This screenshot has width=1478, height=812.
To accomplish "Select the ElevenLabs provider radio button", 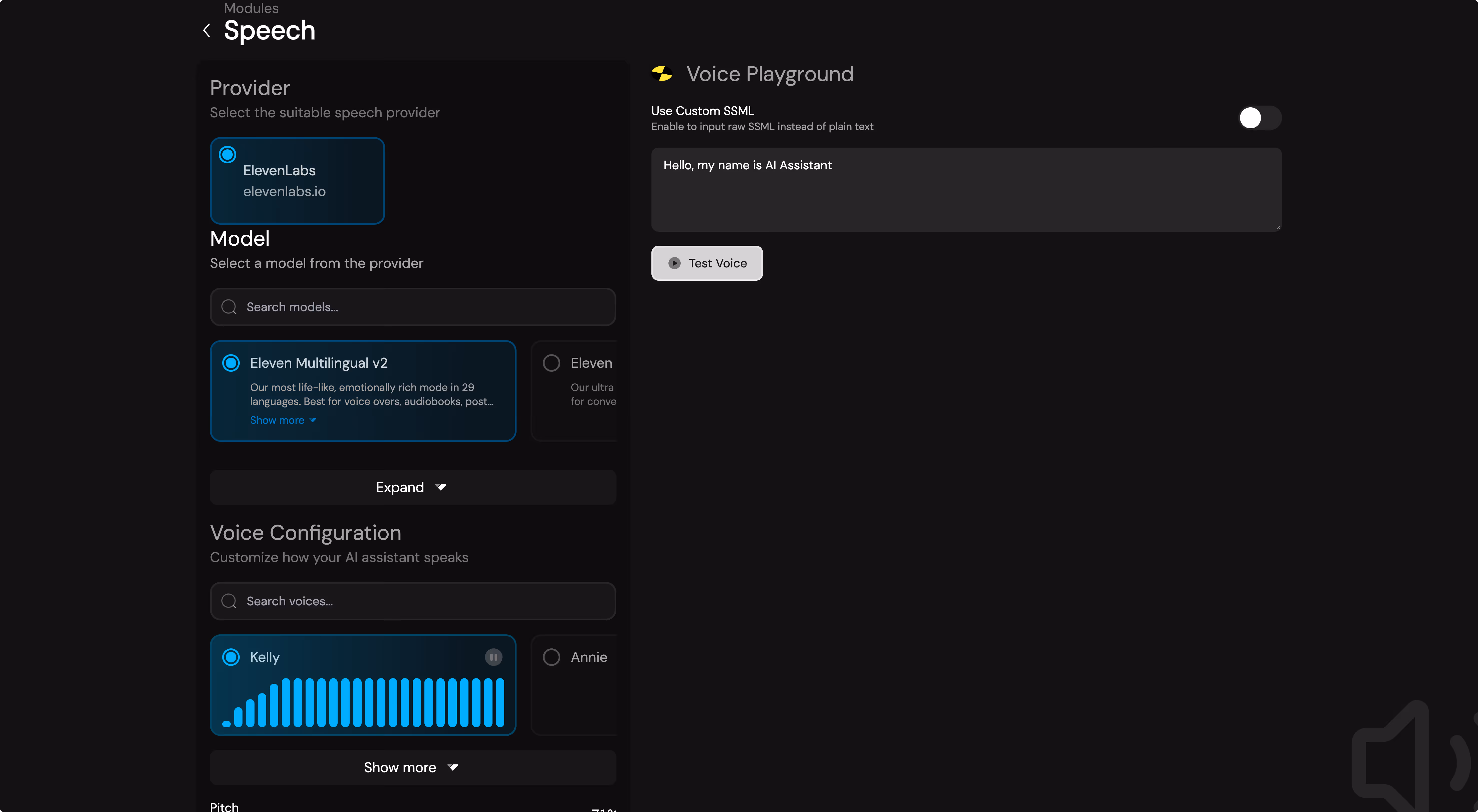I will [228, 155].
